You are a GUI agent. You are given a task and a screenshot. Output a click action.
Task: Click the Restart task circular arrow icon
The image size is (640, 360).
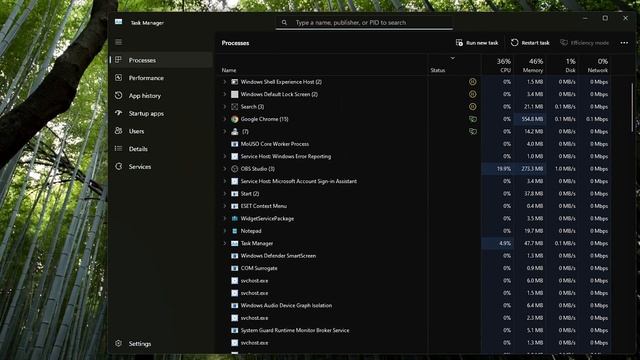(514, 42)
